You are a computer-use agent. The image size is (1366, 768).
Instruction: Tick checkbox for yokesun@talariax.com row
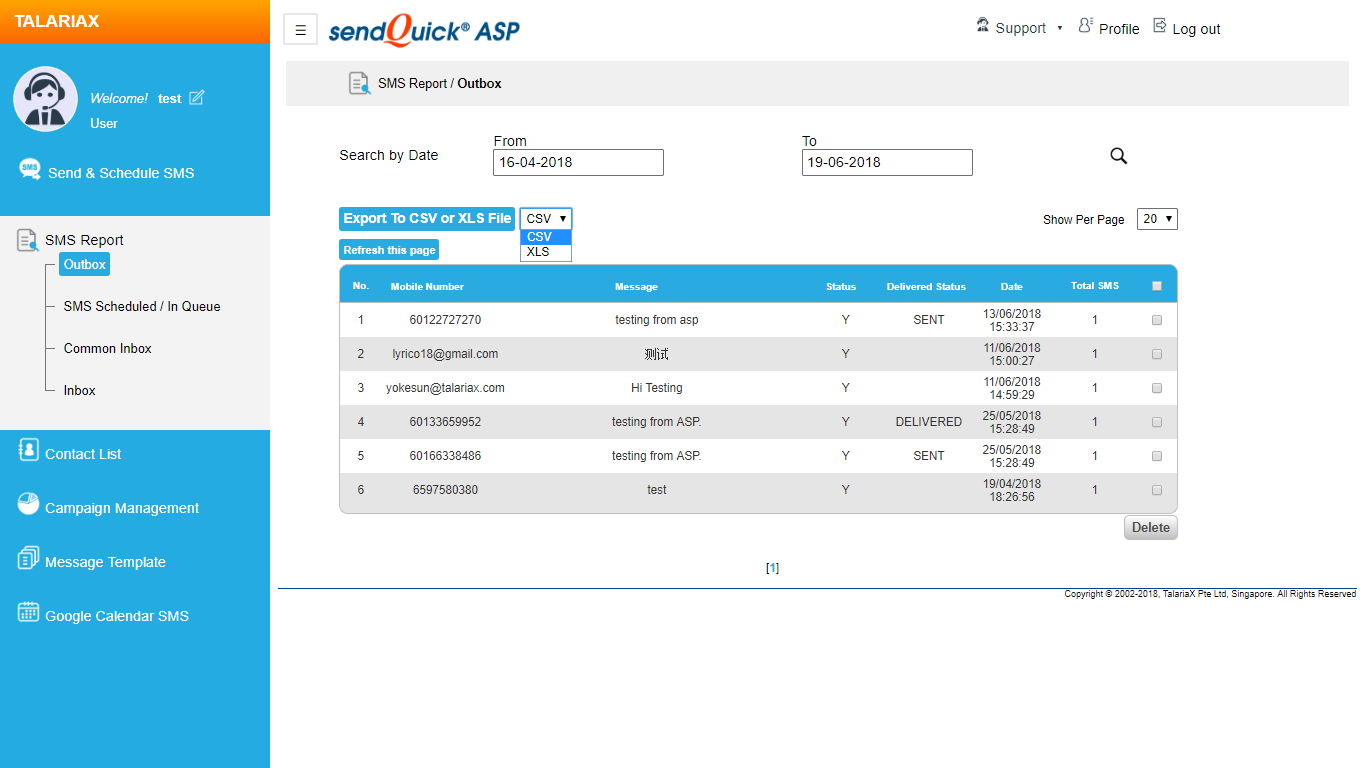tap(1157, 388)
